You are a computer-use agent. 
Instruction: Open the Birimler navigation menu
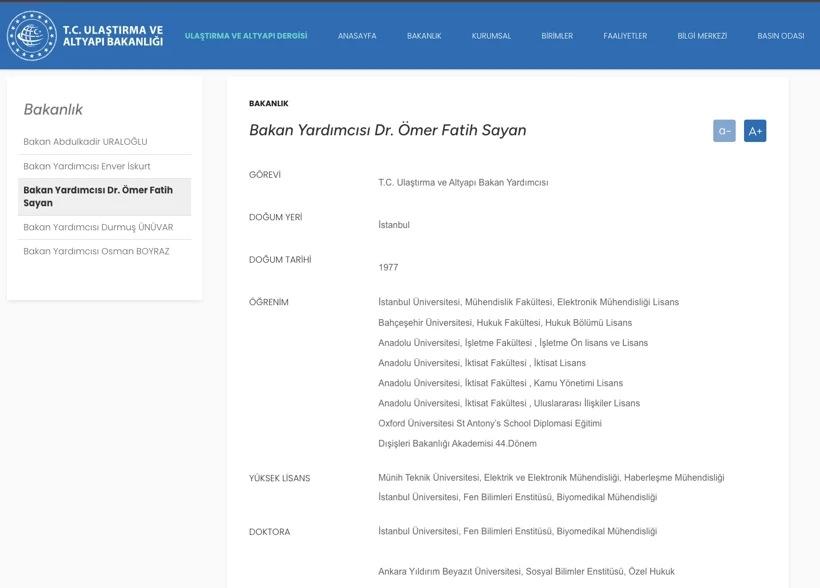click(x=557, y=36)
